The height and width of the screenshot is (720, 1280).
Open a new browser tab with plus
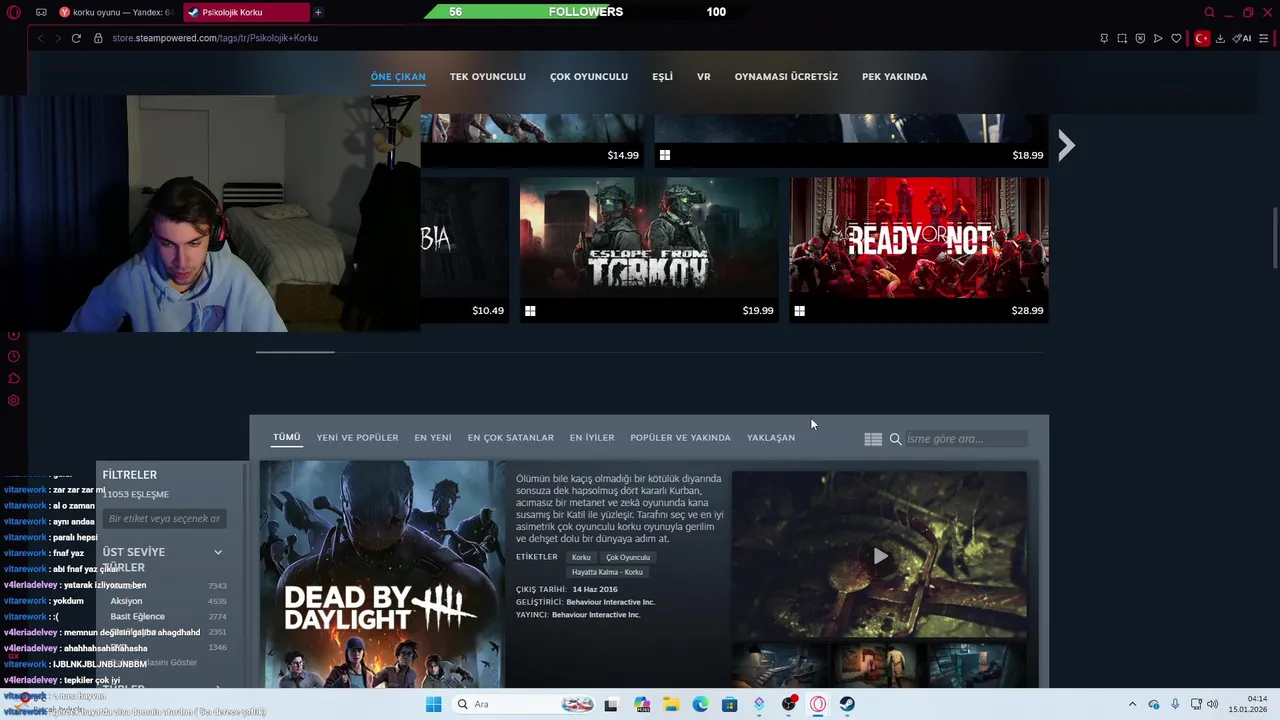[318, 12]
